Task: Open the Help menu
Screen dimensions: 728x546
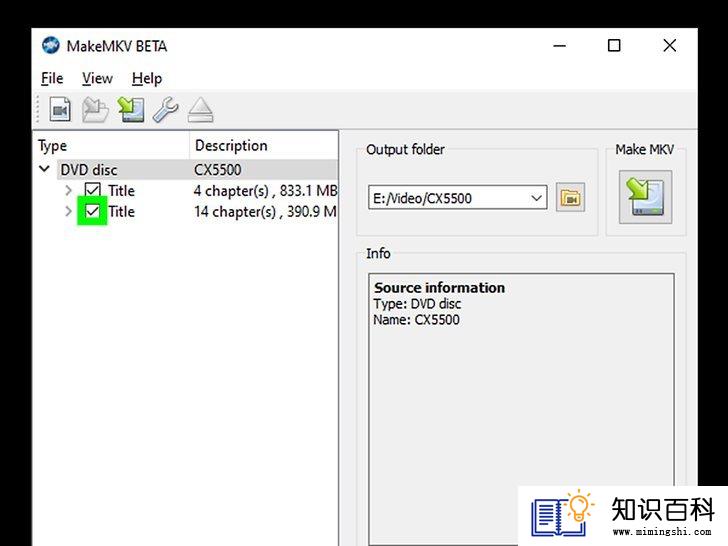Action: point(147,78)
